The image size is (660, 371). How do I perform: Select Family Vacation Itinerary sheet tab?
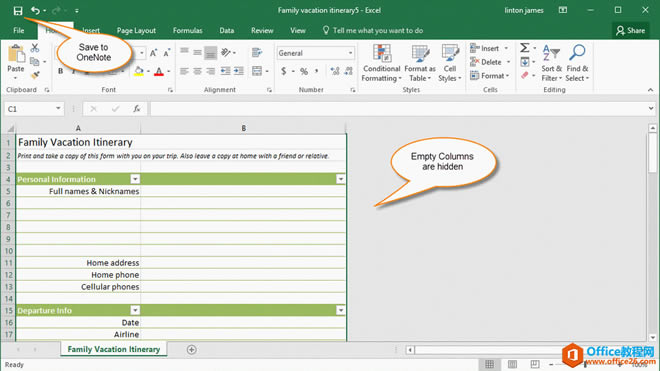pos(114,349)
